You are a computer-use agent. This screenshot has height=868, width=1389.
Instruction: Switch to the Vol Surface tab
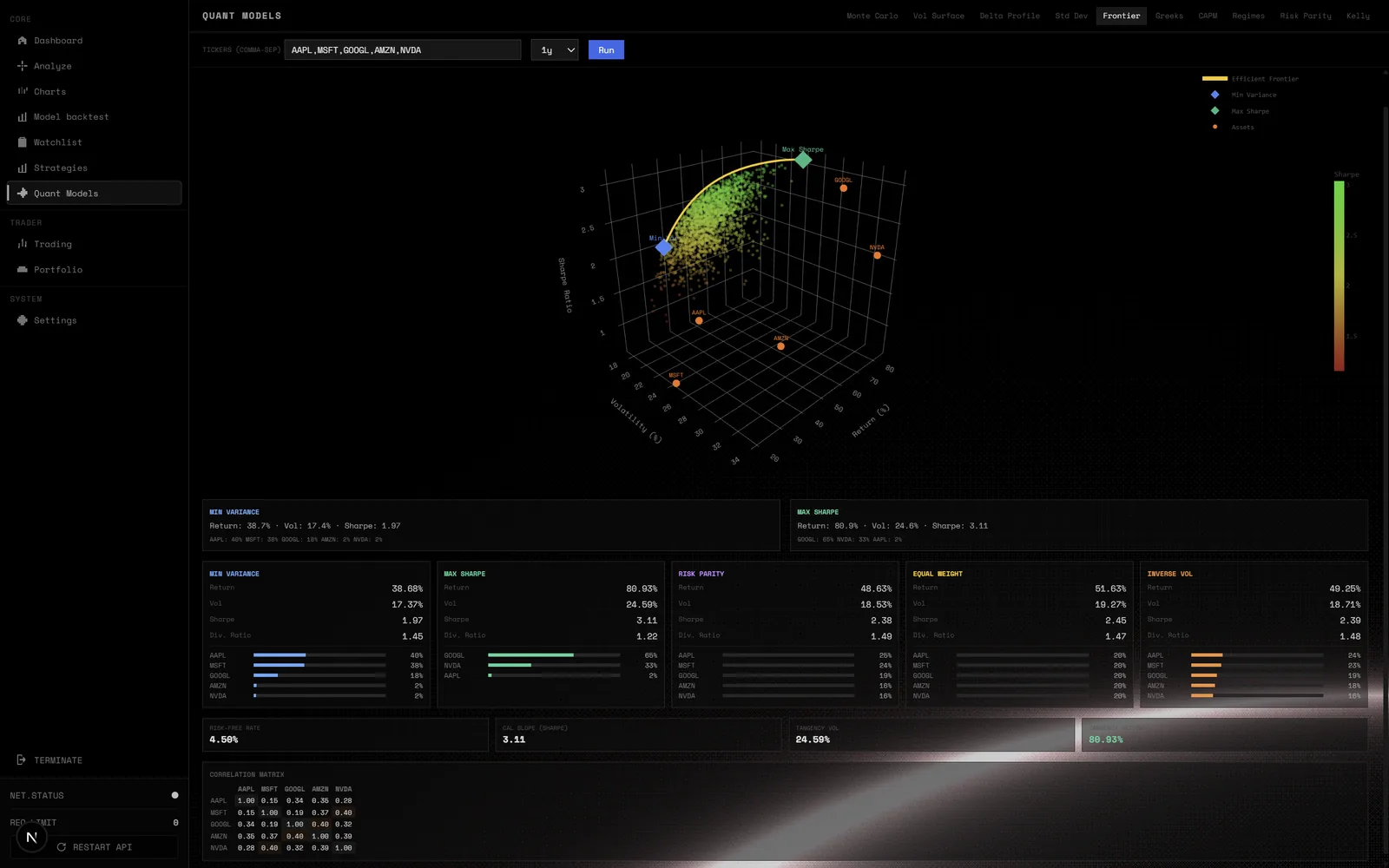tap(938, 16)
